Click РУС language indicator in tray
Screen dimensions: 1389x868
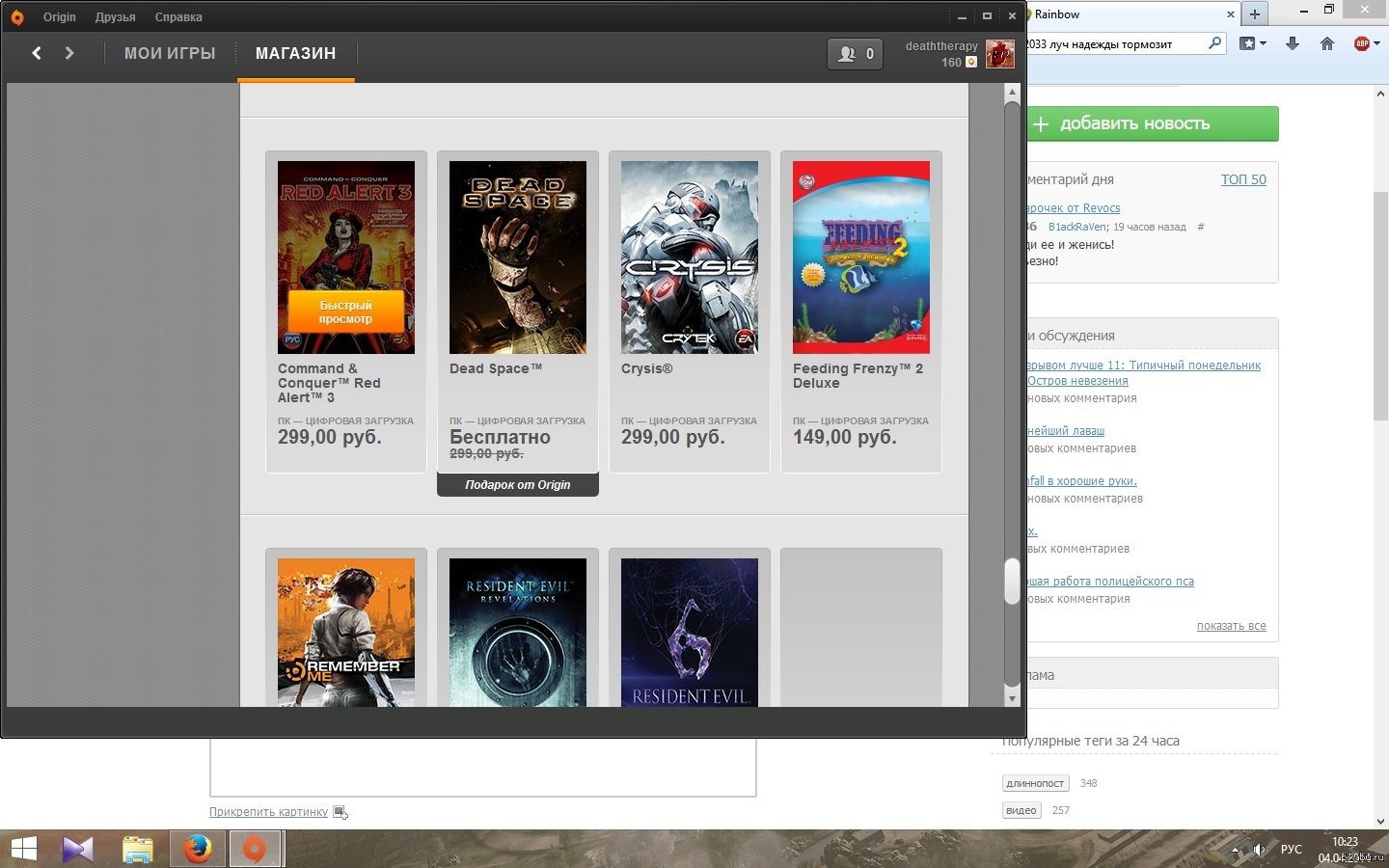[x=1291, y=850]
